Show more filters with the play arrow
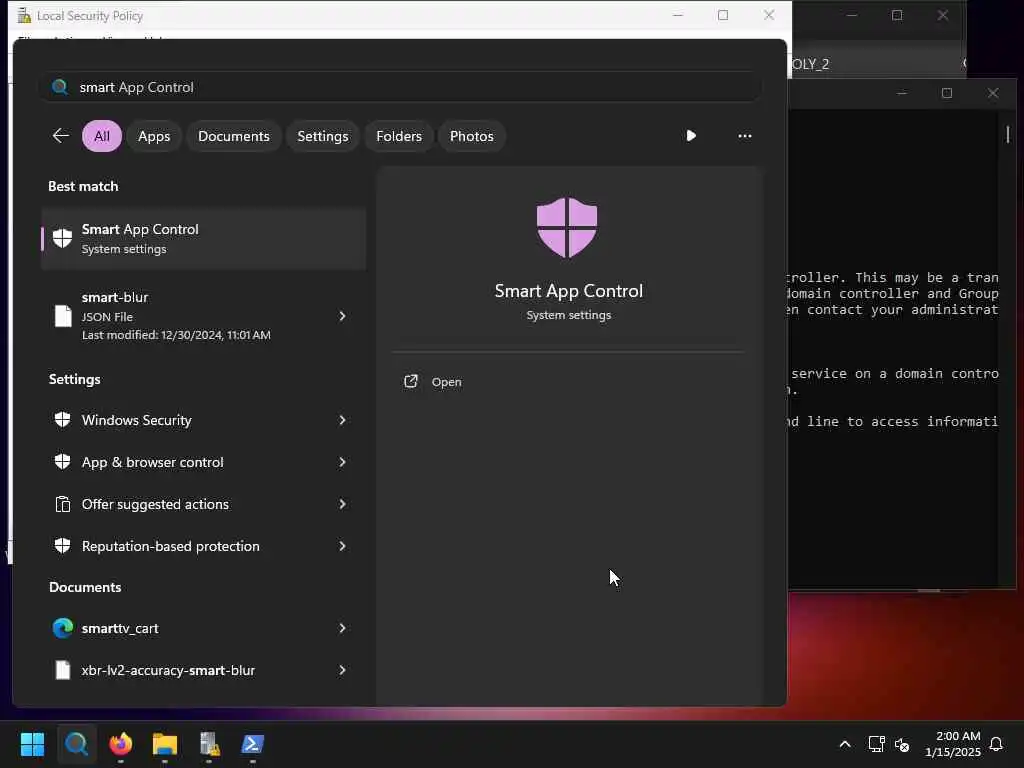The image size is (1024, 768). click(x=691, y=136)
